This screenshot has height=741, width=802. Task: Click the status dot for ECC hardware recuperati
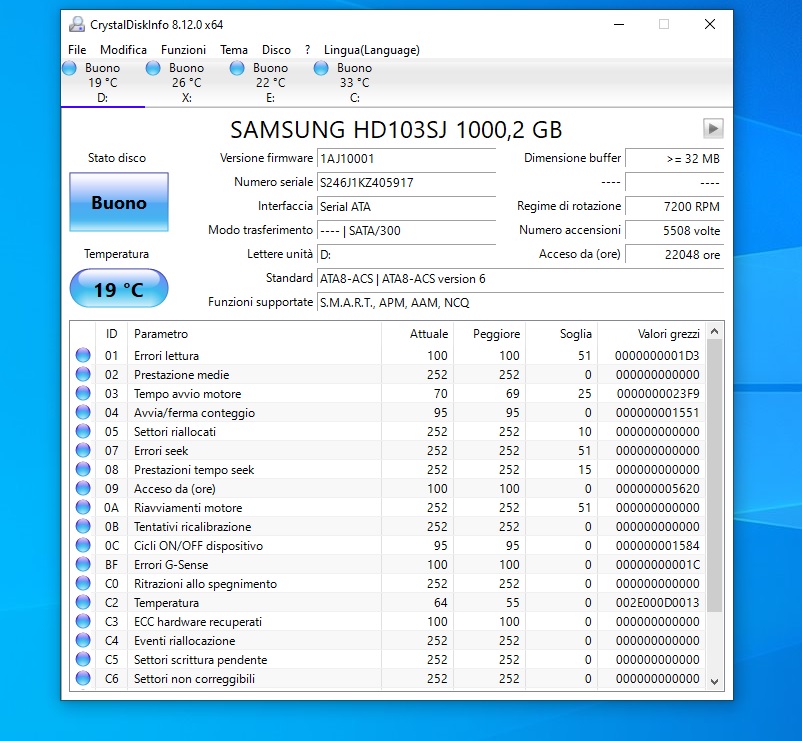[x=83, y=621]
